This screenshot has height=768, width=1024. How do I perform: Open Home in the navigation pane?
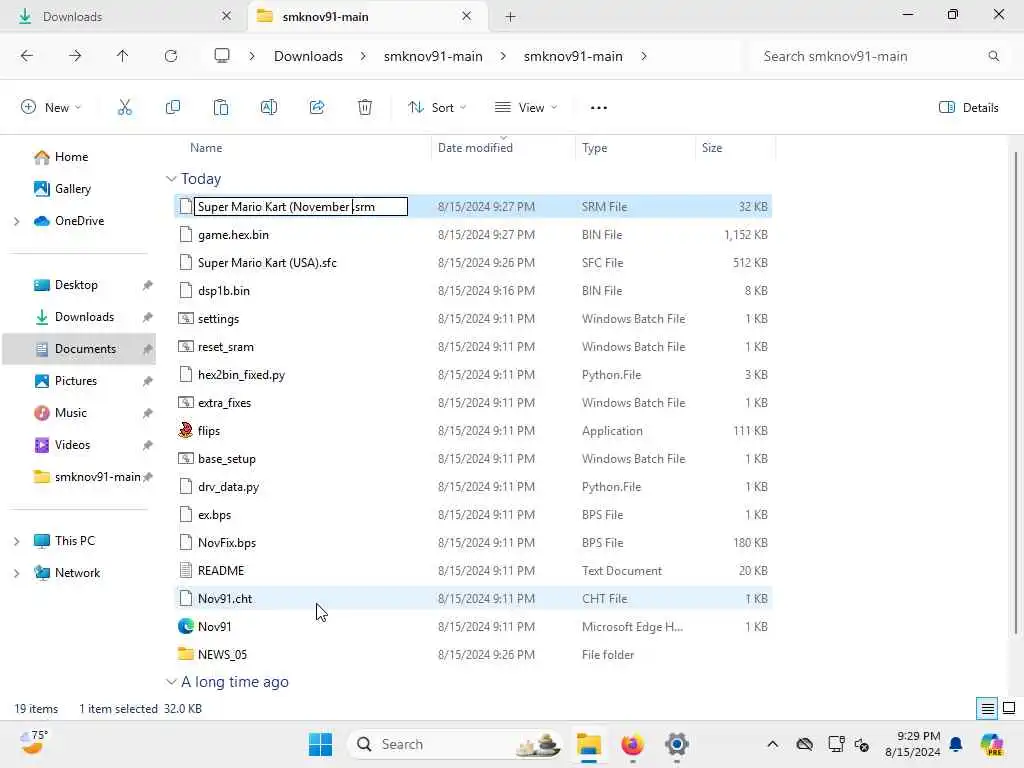click(71, 157)
